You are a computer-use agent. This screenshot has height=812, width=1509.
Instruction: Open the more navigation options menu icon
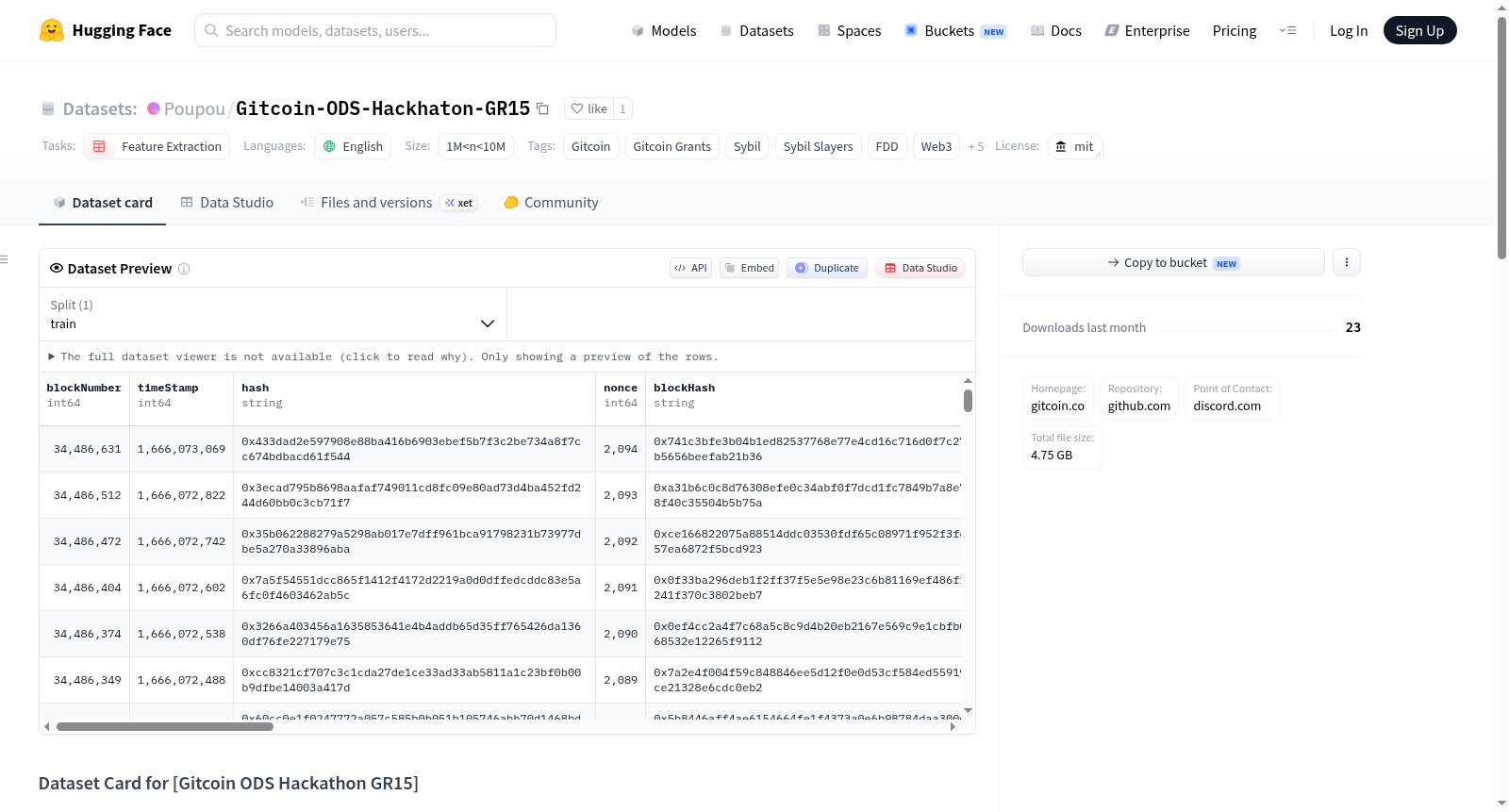point(1287,30)
